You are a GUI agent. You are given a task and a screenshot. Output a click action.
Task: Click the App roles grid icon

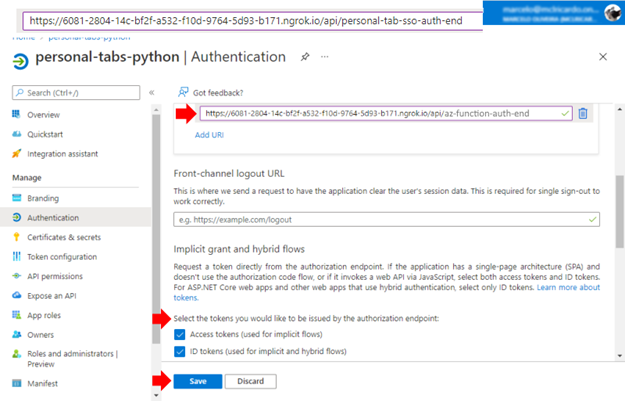(16, 315)
